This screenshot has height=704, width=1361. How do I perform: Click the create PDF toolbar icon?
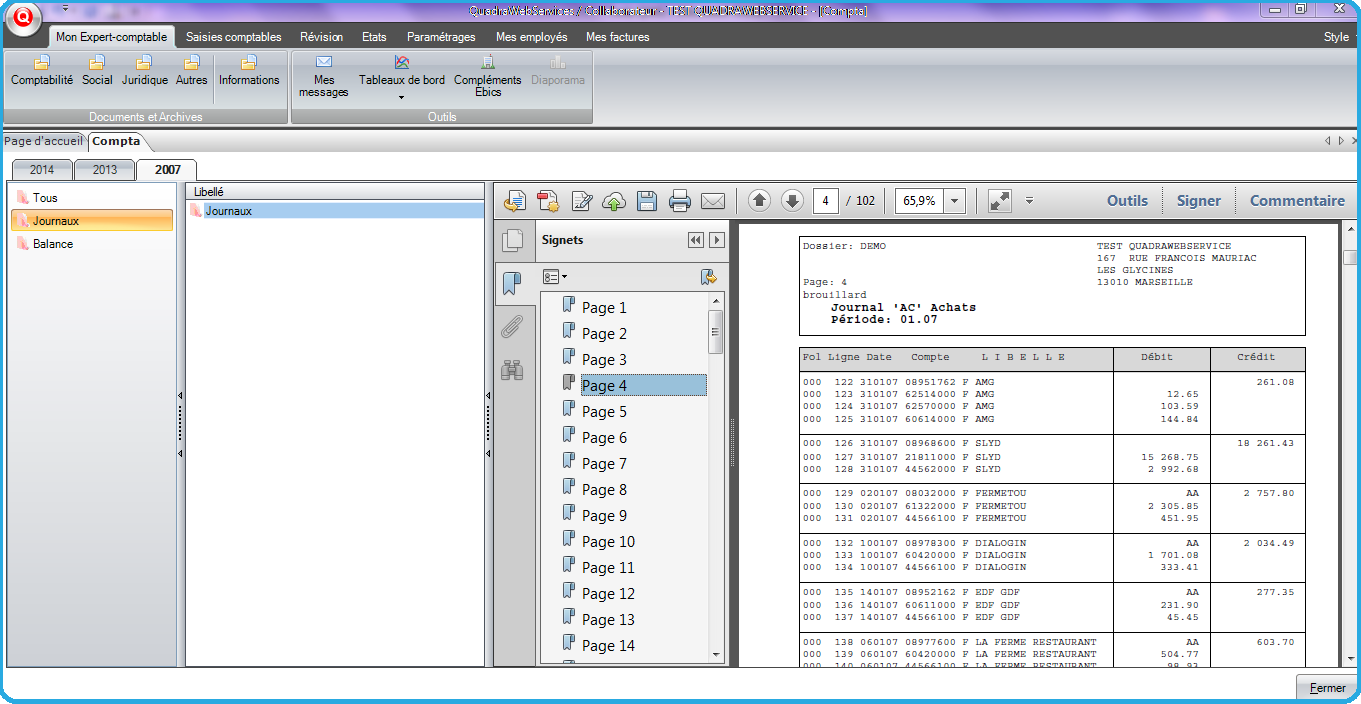(548, 201)
